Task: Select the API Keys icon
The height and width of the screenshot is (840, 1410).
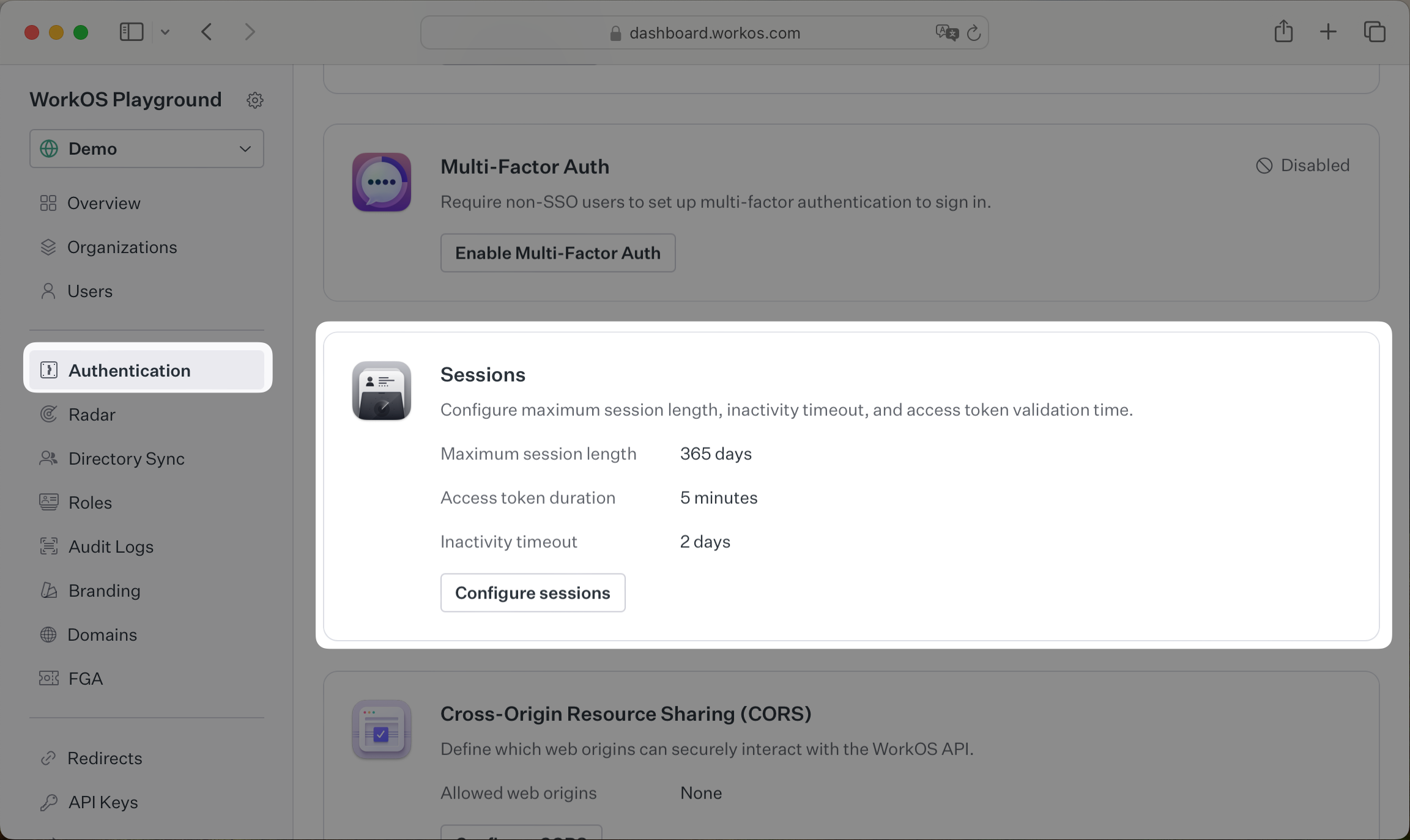Action: pyautogui.click(x=49, y=801)
